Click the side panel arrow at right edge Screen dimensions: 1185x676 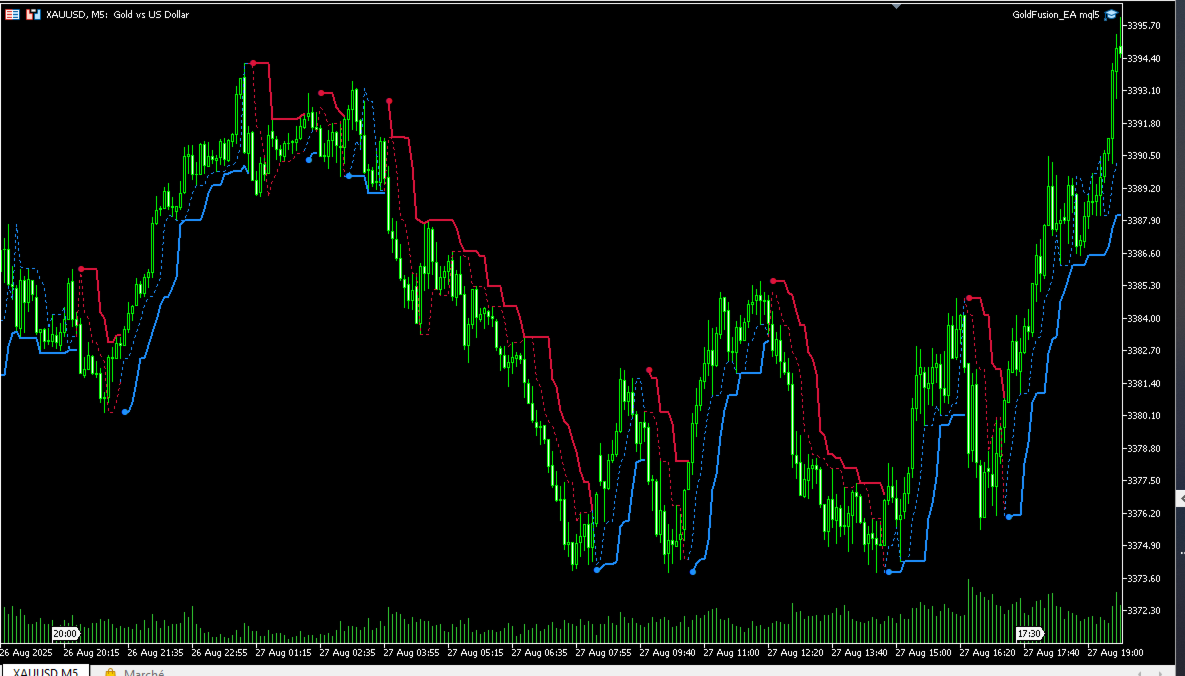pos(1181,499)
